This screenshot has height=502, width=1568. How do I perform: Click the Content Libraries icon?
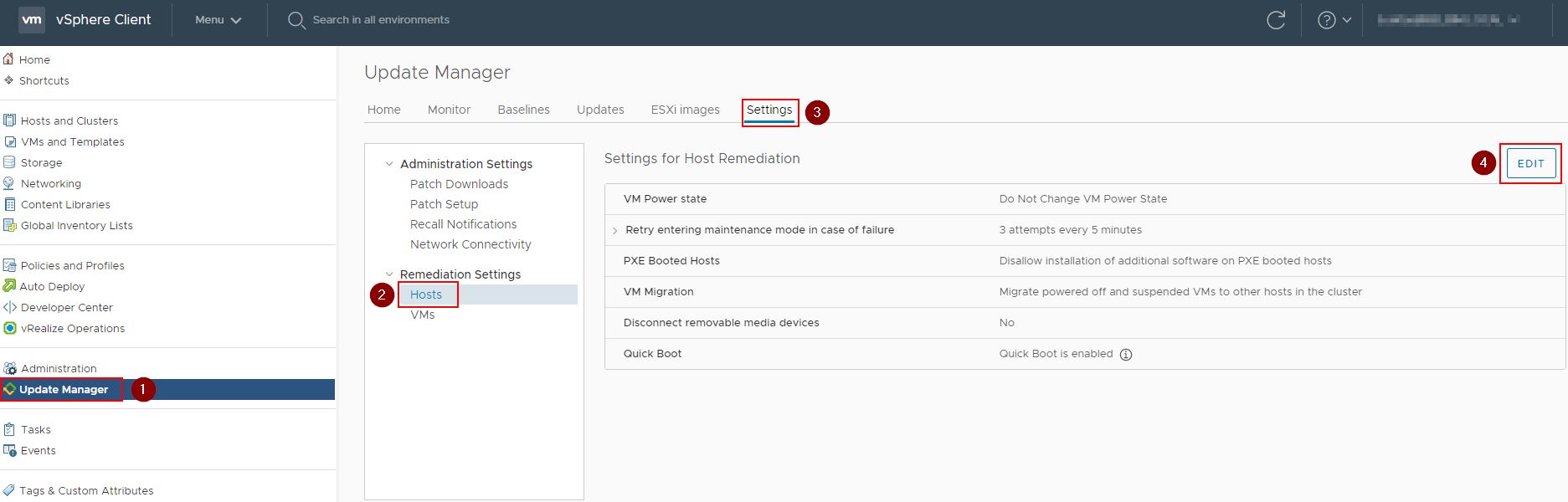[9, 204]
